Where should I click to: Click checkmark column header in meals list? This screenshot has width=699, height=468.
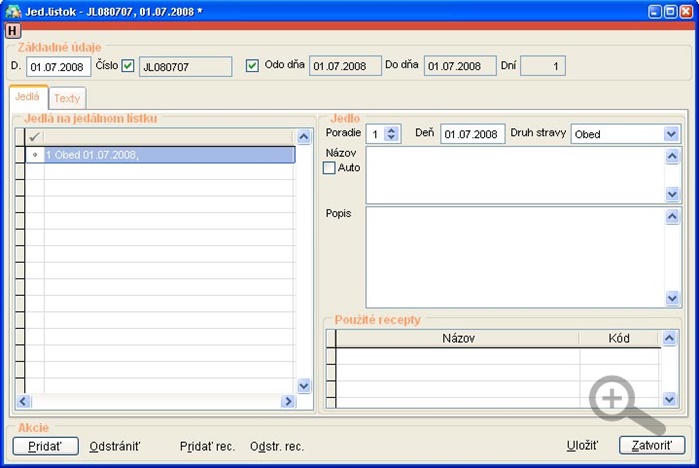(x=35, y=137)
